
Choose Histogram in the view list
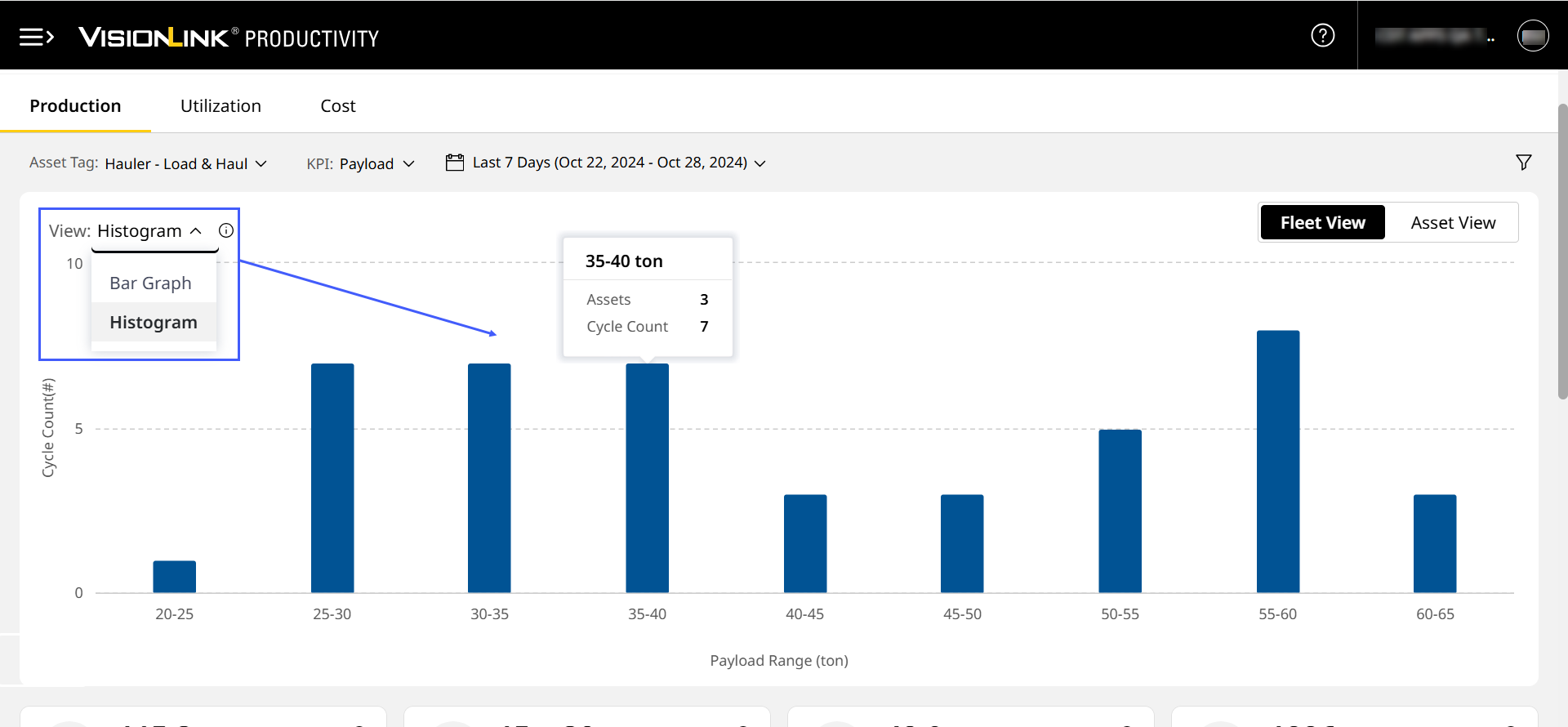tap(154, 323)
